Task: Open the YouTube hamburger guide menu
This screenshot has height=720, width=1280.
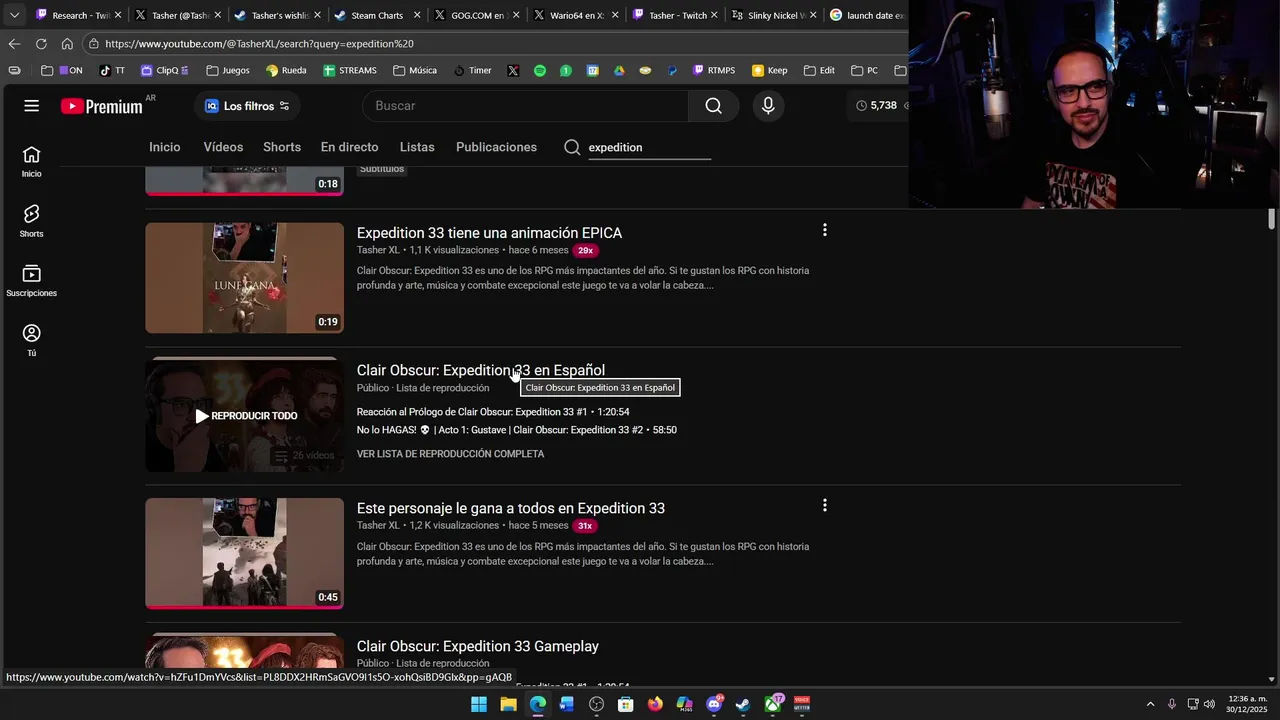Action: pos(32,106)
